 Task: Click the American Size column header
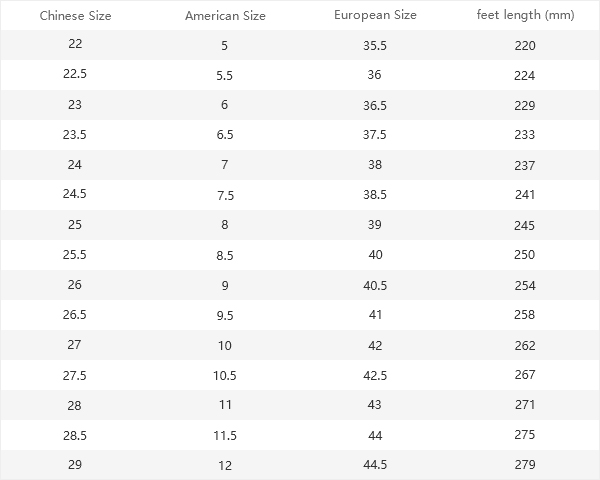pyautogui.click(x=225, y=16)
